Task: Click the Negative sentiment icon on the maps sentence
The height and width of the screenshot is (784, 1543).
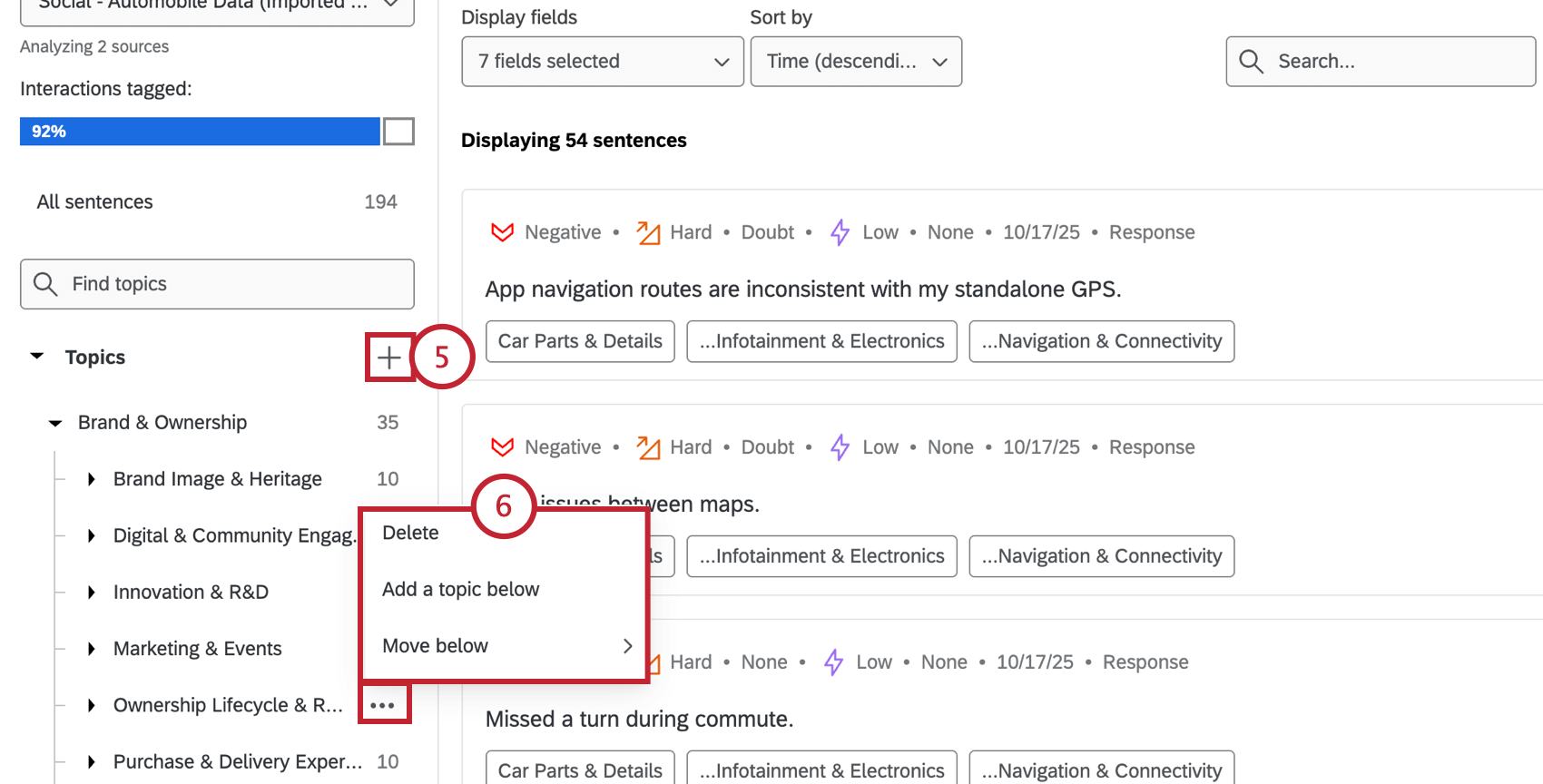Action: (502, 446)
